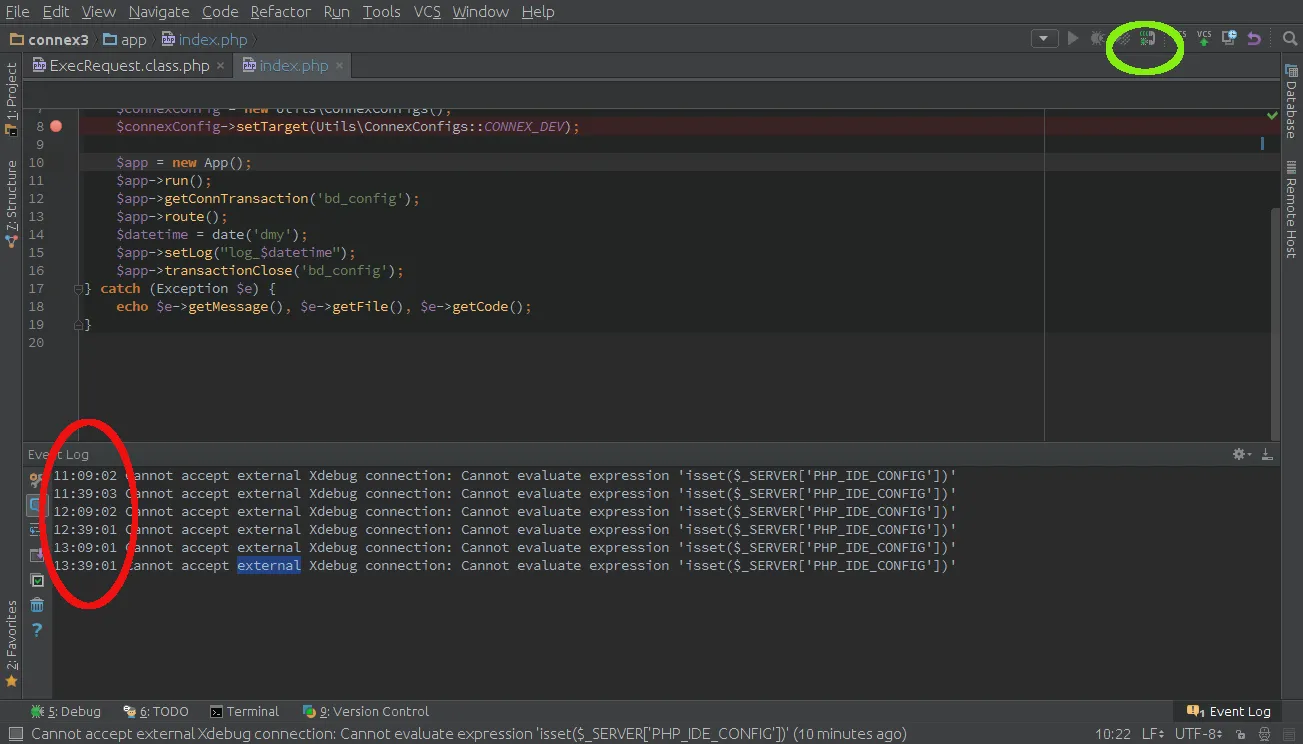Open the Version Control tool window tab

[366, 712]
